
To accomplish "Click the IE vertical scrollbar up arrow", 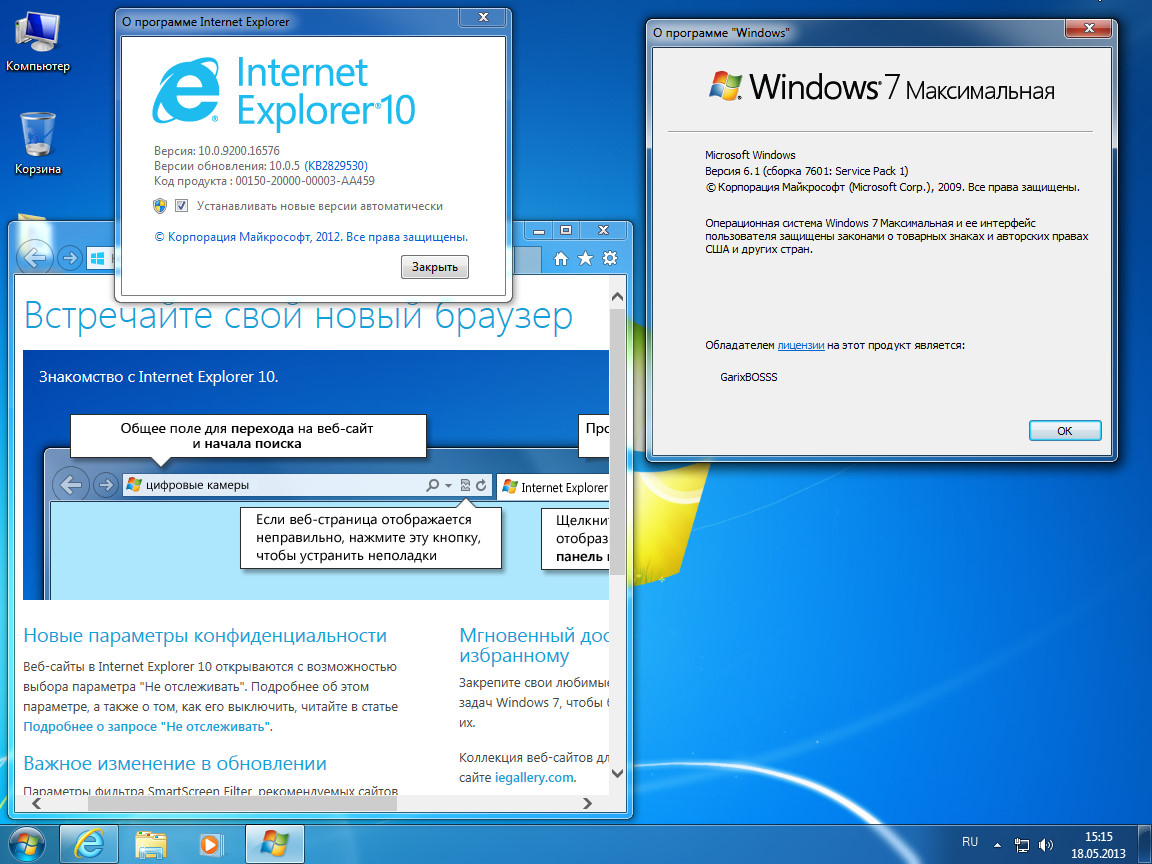I will click(617, 297).
